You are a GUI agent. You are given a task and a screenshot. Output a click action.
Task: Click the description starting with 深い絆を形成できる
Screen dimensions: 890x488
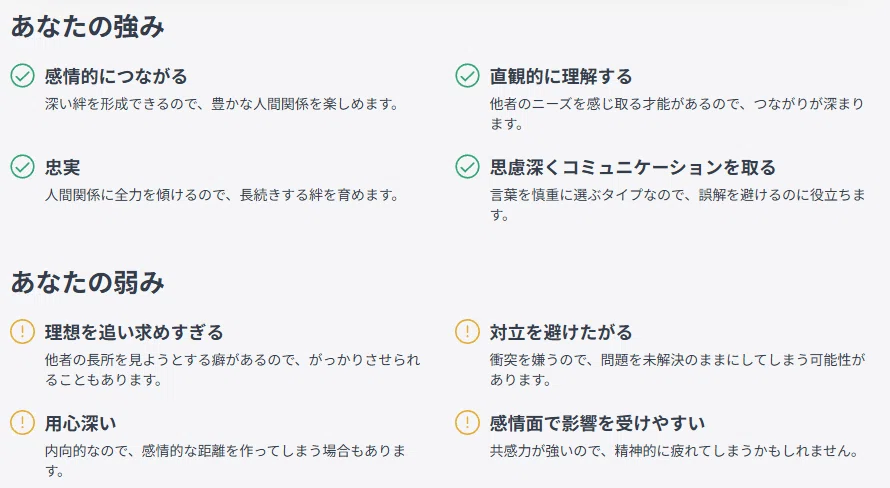[222, 104]
